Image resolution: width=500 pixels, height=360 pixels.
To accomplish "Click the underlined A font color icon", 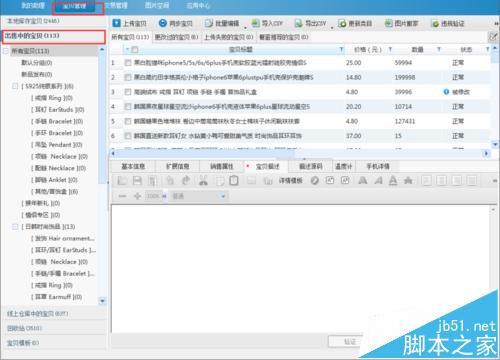I will coord(393,181).
